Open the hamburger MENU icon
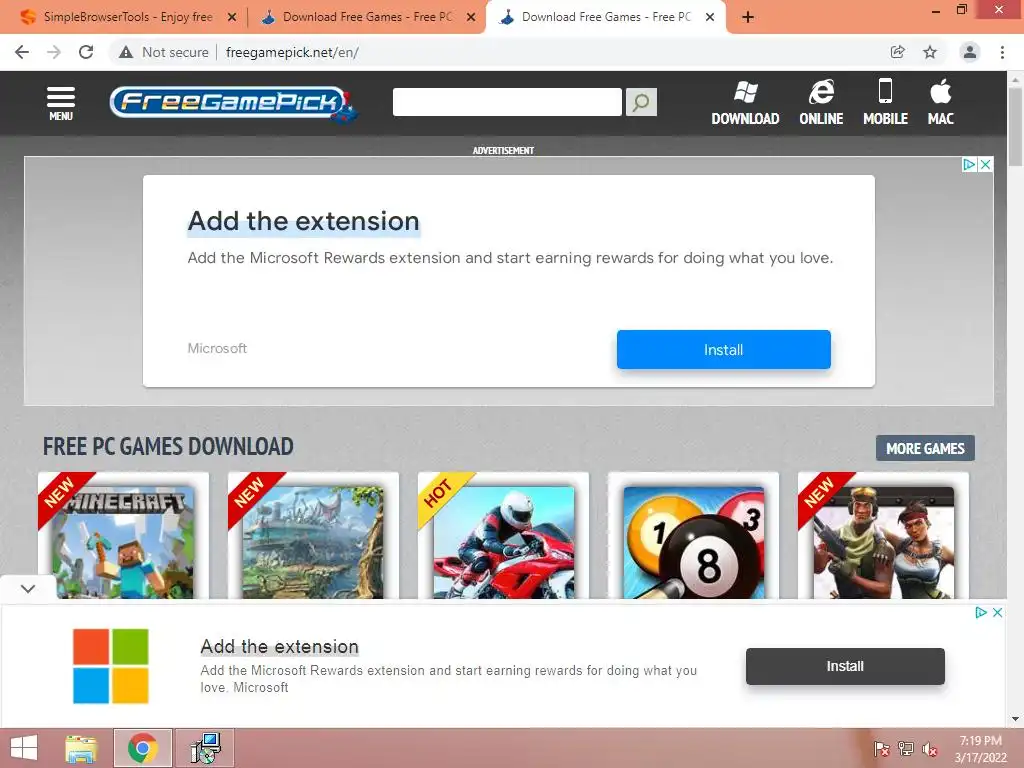1024x768 pixels. (x=61, y=103)
